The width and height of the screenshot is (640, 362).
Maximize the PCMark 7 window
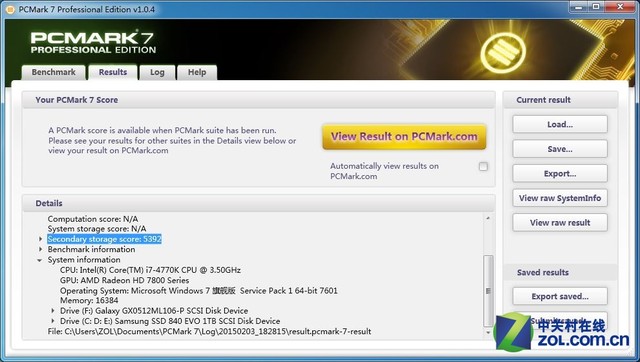(596, 7)
